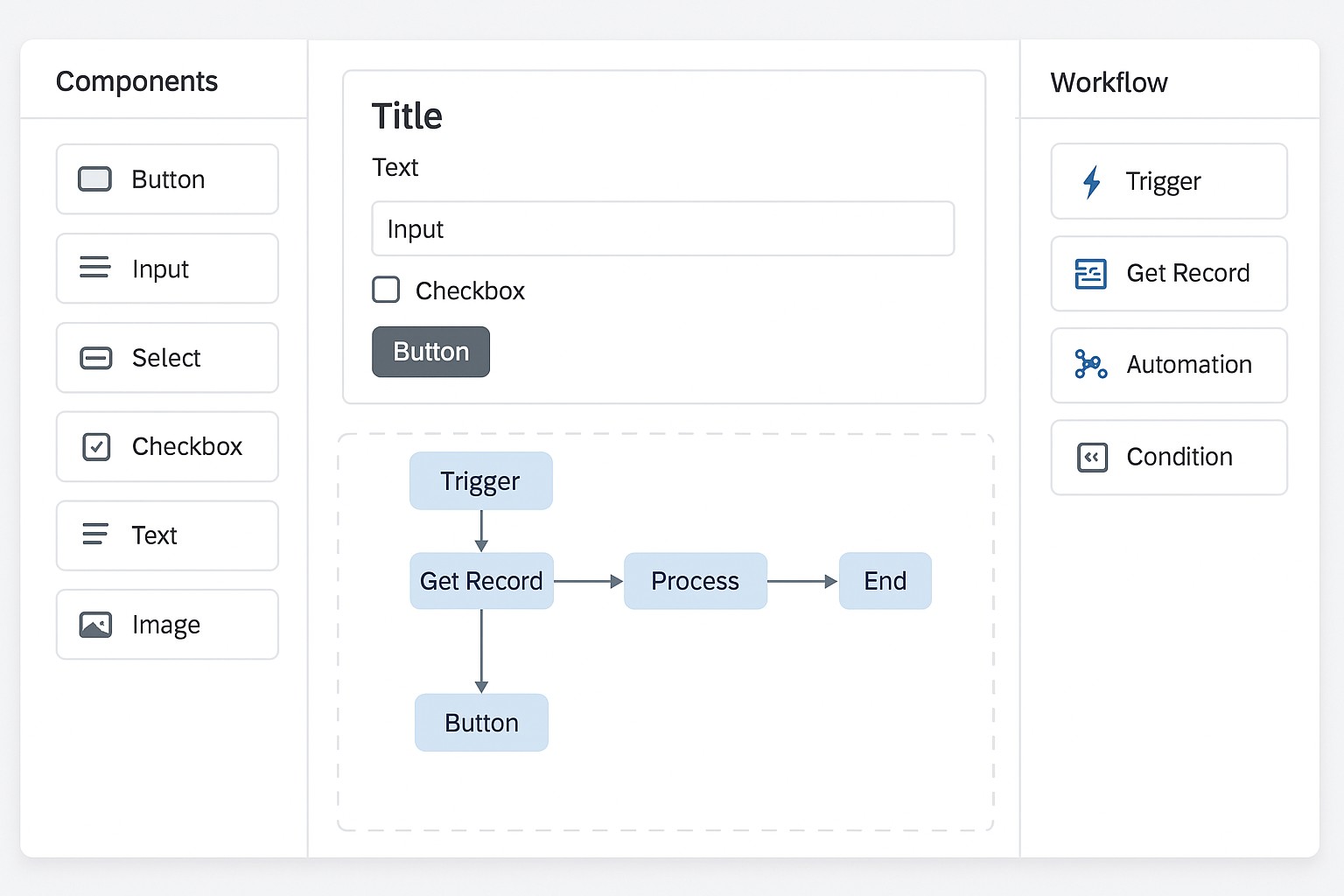The width and height of the screenshot is (1344, 896).
Task: Select the Input component icon
Action: (94, 268)
